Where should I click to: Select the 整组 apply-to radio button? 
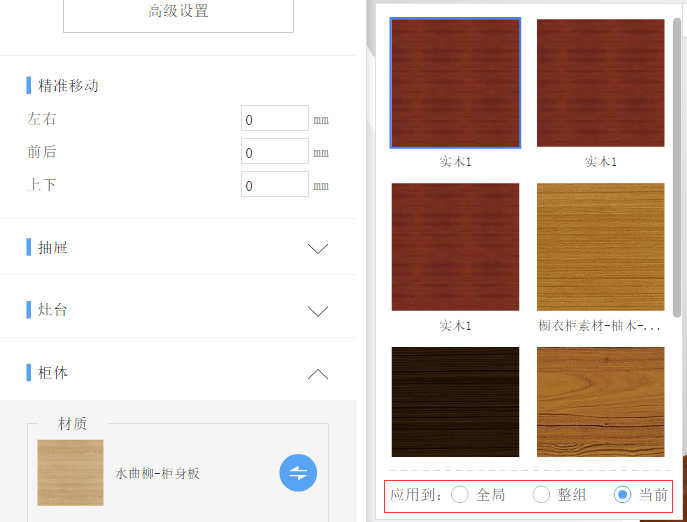coord(541,495)
